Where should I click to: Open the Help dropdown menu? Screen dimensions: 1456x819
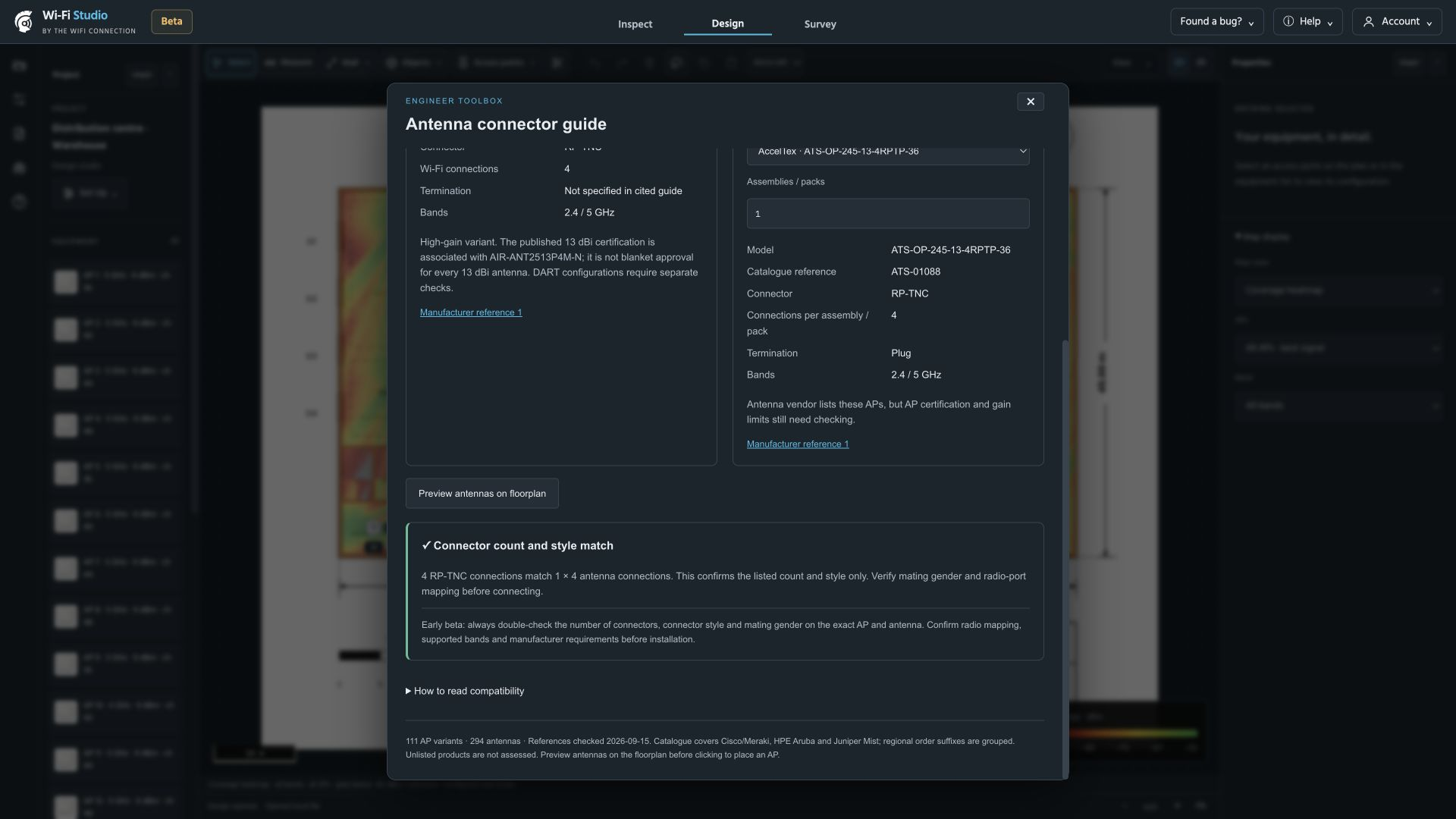pyautogui.click(x=1307, y=21)
